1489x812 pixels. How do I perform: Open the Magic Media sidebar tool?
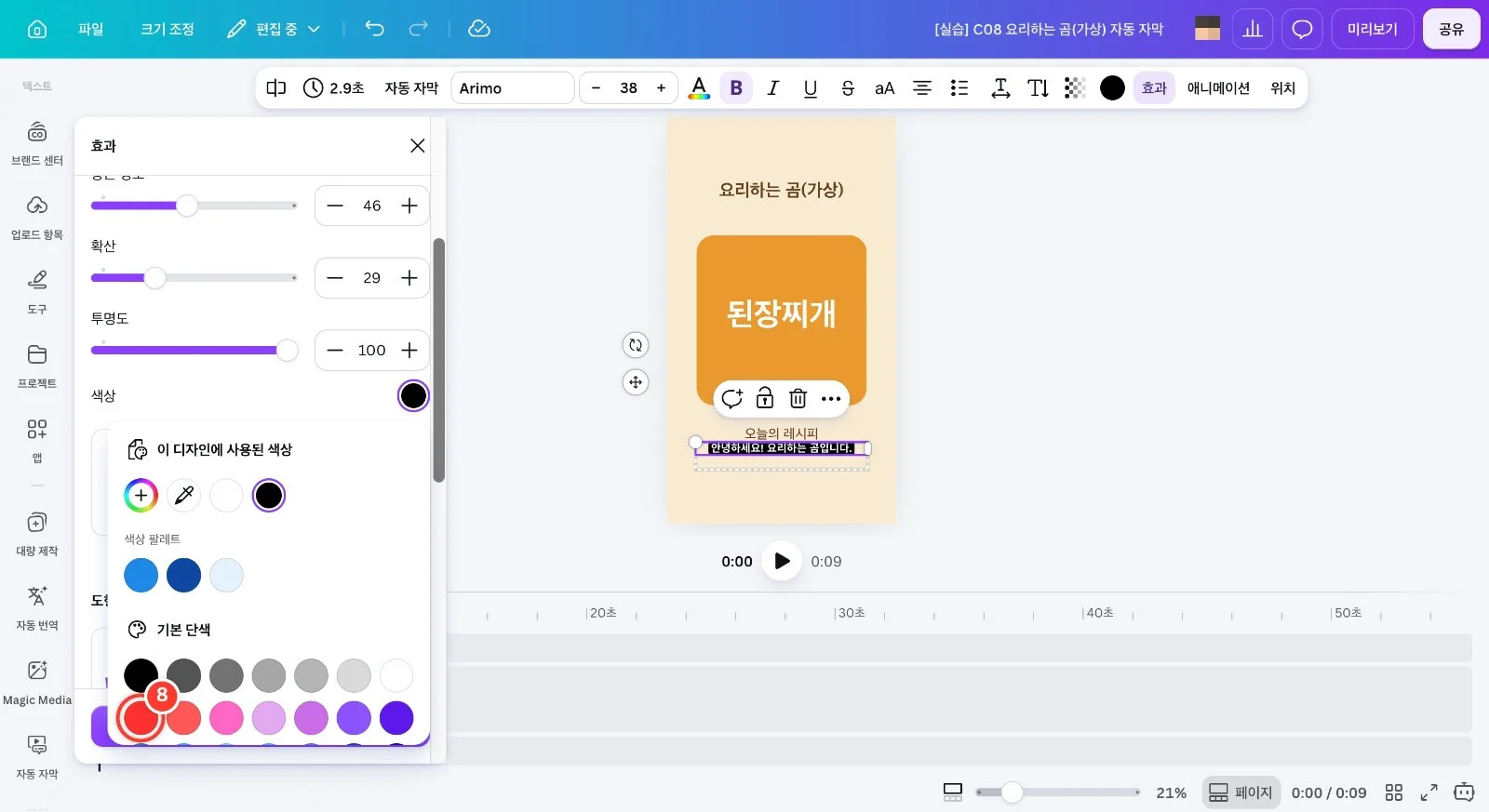pyautogui.click(x=37, y=683)
